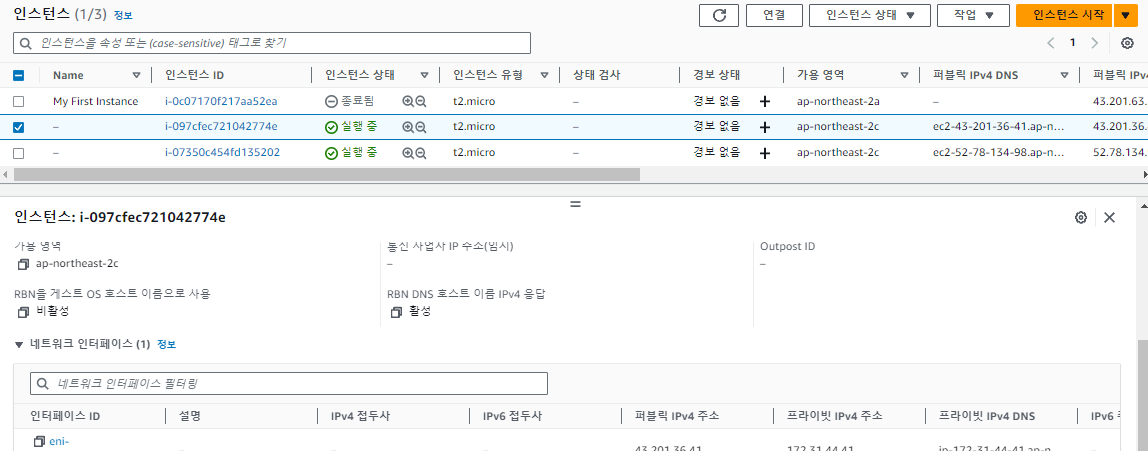Sort by 인스턴스 유형 column arrow
The height and width of the screenshot is (451, 1148).
[544, 75]
